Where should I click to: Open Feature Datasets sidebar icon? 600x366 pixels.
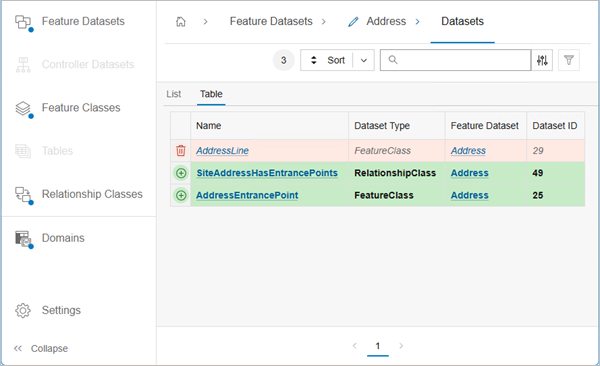23,22
